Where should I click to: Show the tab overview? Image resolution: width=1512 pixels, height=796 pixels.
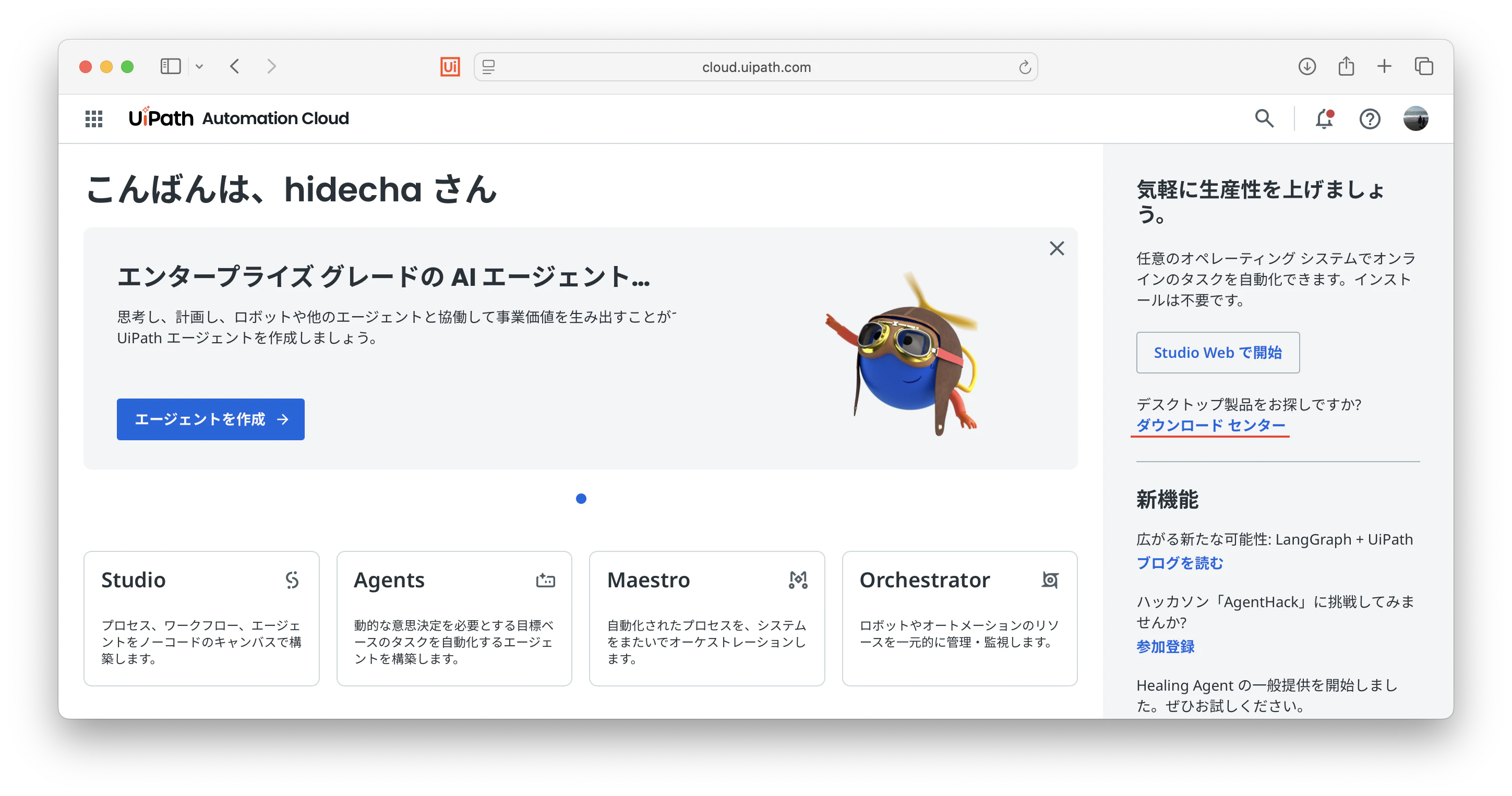1423,66
